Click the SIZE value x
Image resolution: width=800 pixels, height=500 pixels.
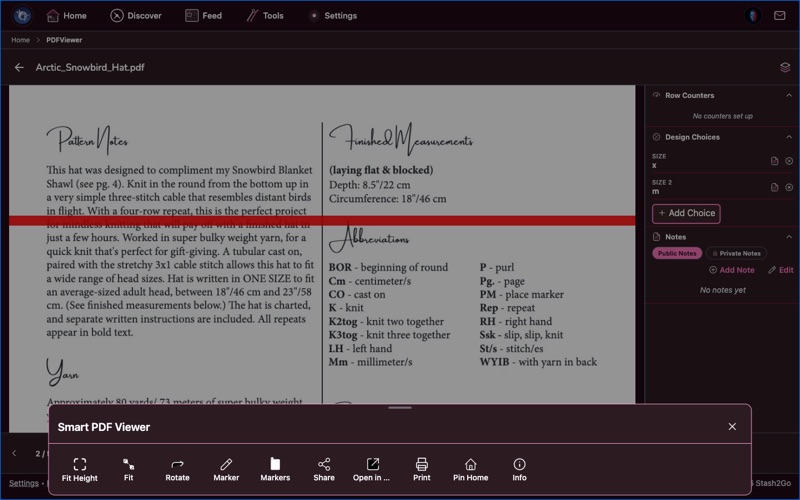(654, 165)
